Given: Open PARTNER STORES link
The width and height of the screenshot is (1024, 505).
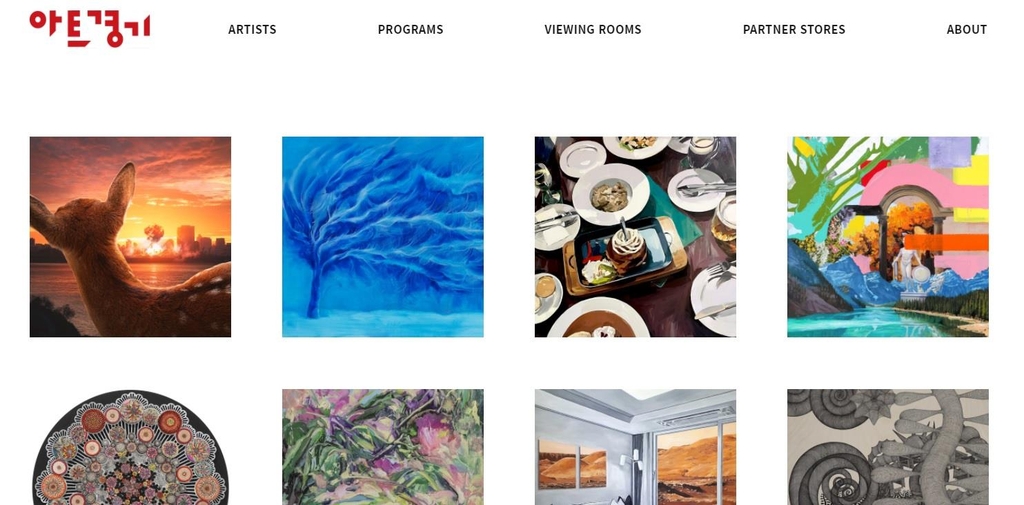Looking at the screenshot, I should 793,29.
